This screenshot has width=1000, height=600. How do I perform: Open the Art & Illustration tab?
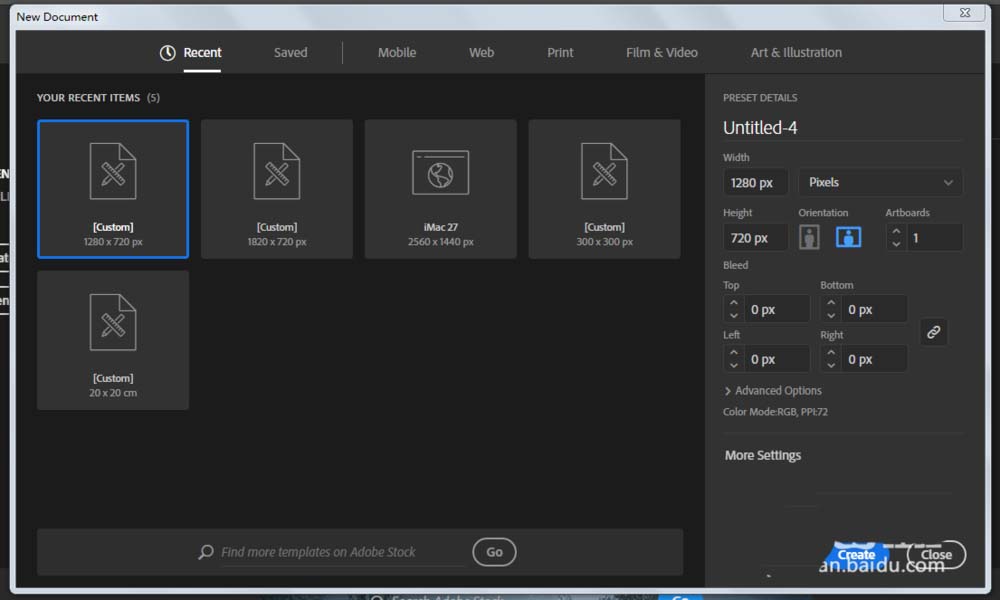point(796,53)
